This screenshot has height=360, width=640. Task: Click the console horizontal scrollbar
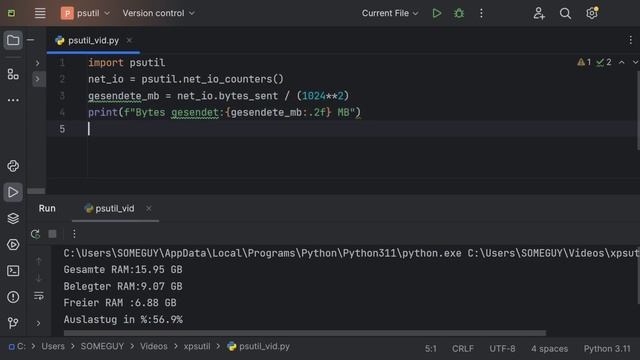pos(304,333)
